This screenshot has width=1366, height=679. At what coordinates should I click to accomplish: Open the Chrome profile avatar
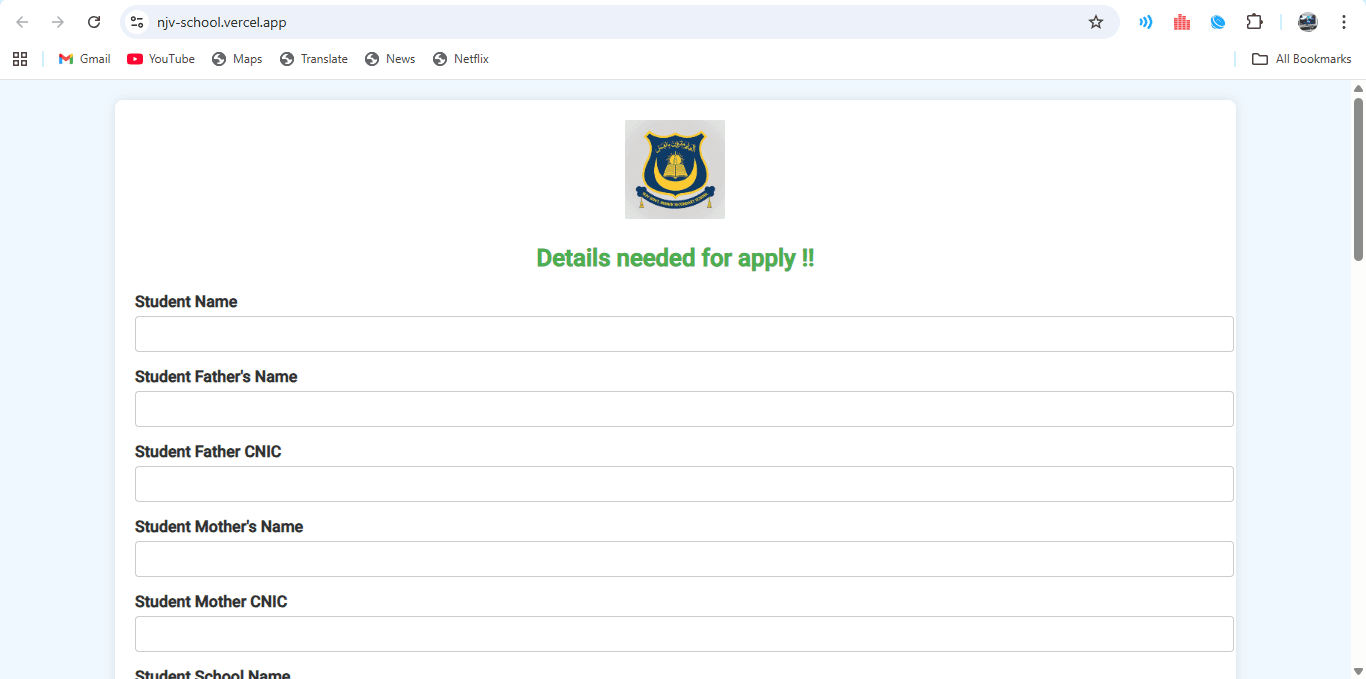click(1308, 22)
